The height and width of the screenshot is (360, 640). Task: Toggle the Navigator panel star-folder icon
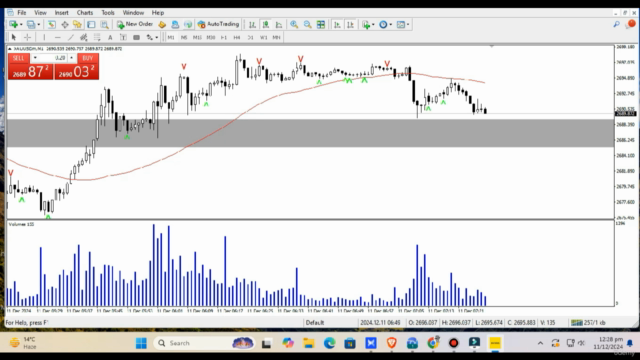(x=77, y=24)
